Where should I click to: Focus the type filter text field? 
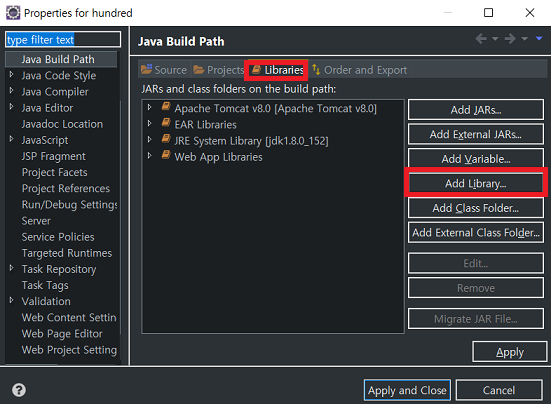point(63,39)
